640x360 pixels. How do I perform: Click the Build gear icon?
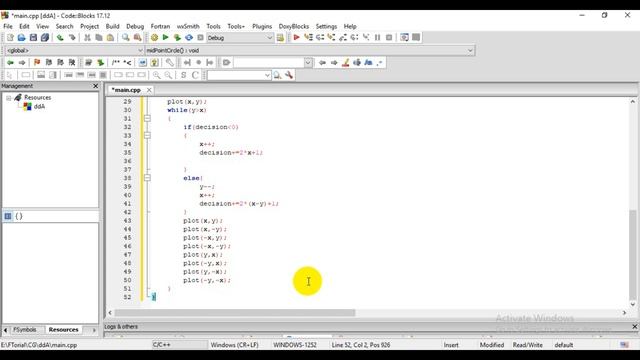(x=154, y=38)
